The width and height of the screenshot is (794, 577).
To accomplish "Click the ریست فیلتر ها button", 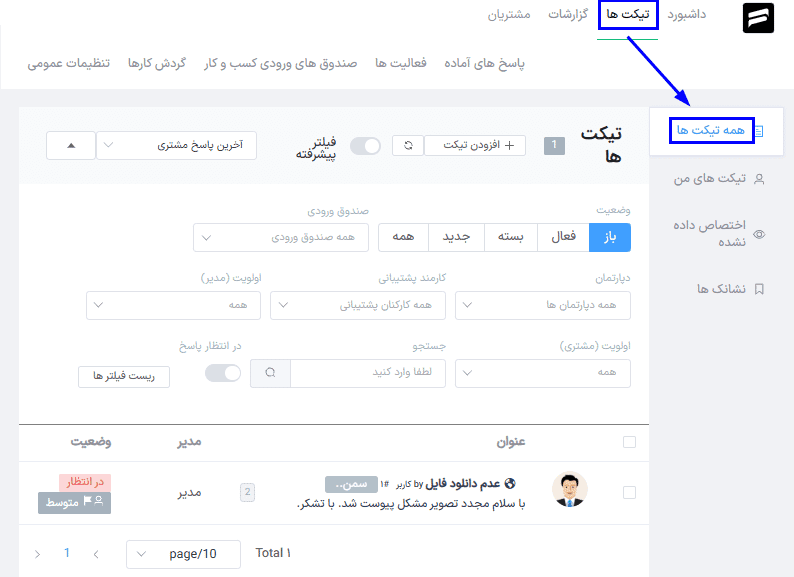I will coord(124,376).
